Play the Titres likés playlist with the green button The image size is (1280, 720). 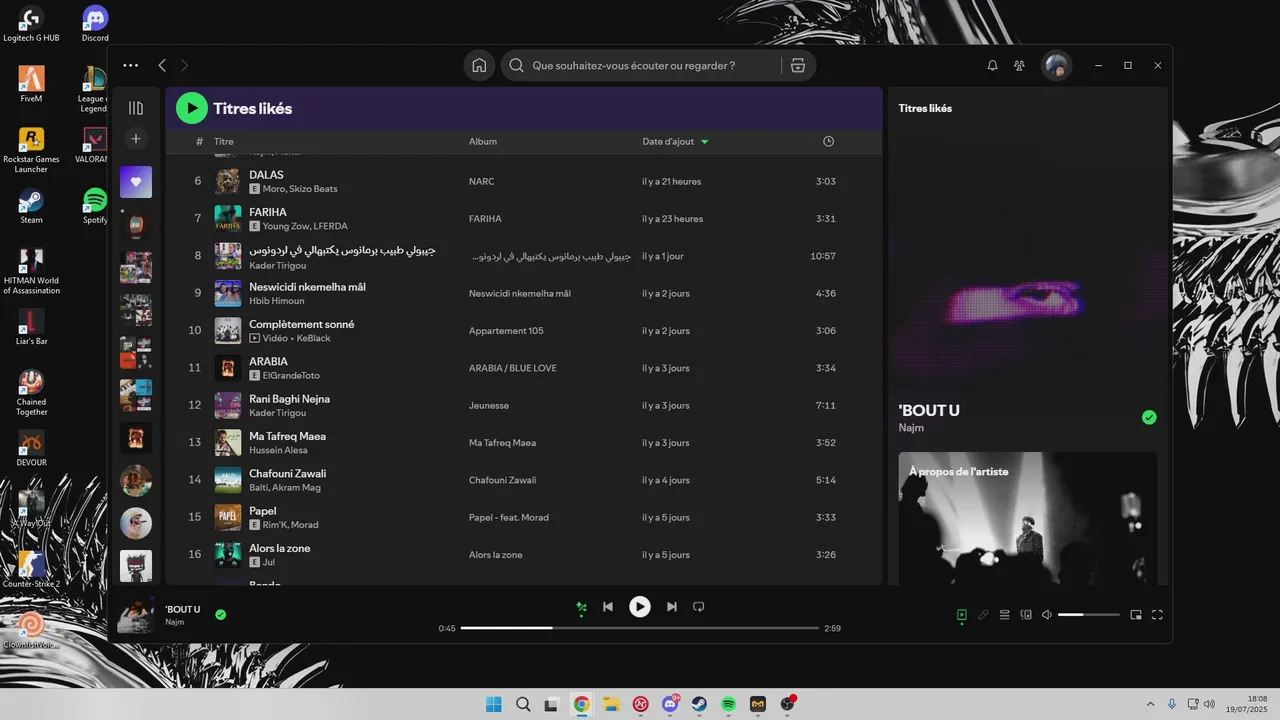(x=192, y=108)
